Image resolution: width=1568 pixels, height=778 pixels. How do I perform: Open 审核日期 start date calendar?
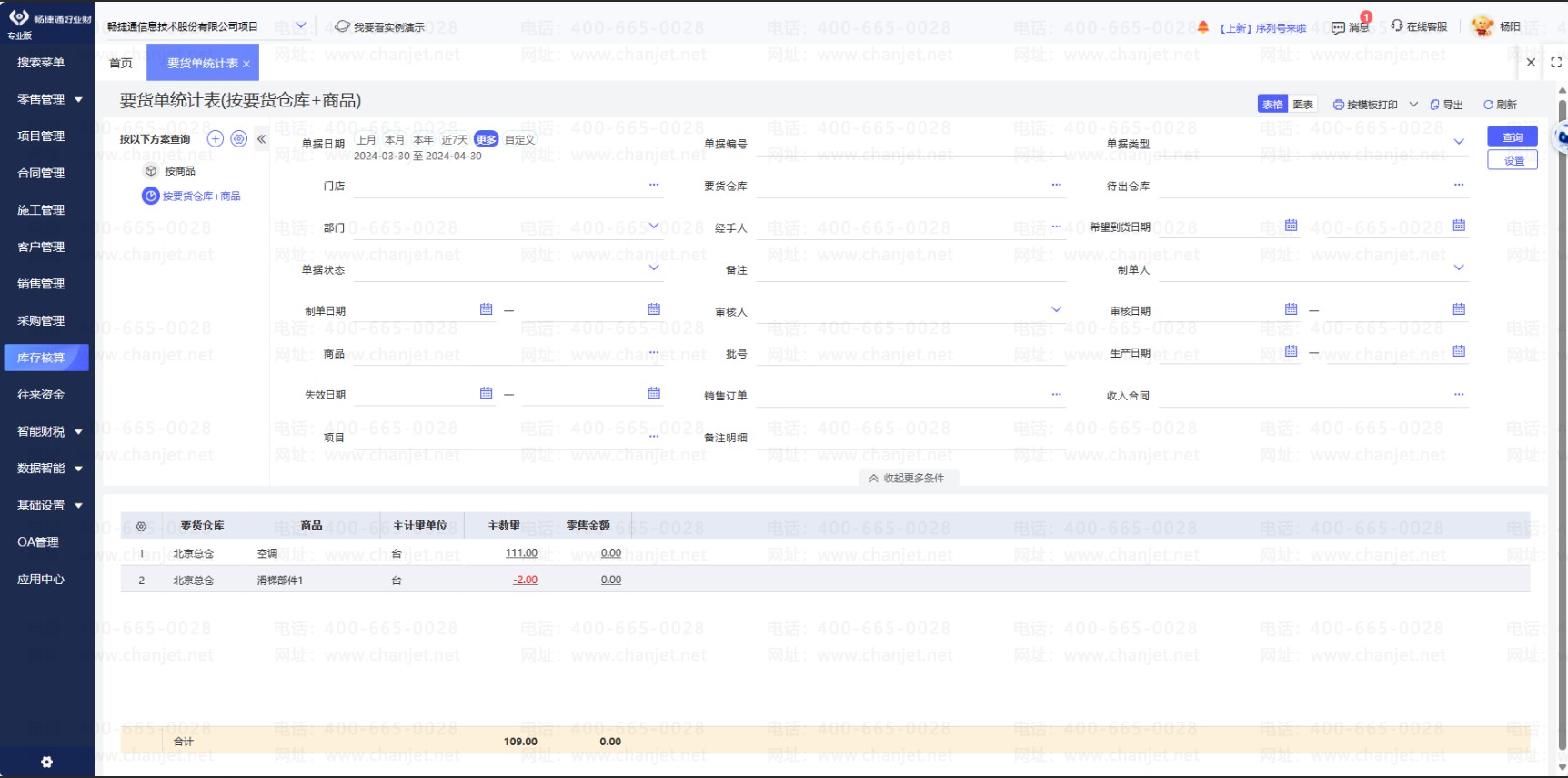(1291, 309)
